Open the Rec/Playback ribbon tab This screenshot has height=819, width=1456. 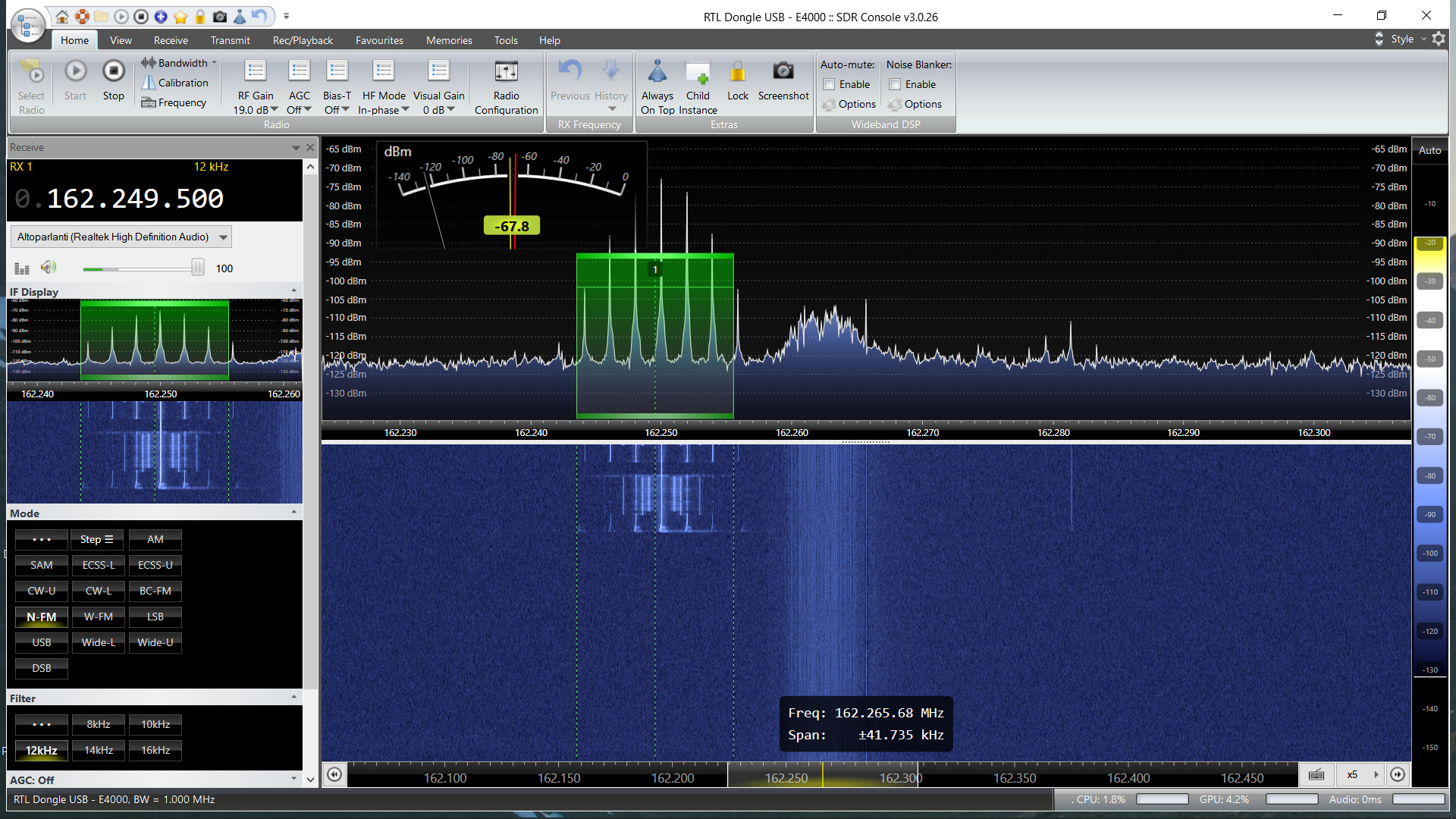pos(303,40)
